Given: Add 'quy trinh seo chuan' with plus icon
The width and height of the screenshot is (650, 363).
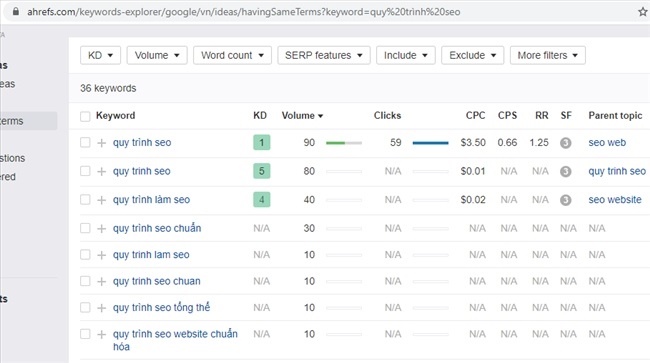Looking at the screenshot, I should [x=102, y=282].
